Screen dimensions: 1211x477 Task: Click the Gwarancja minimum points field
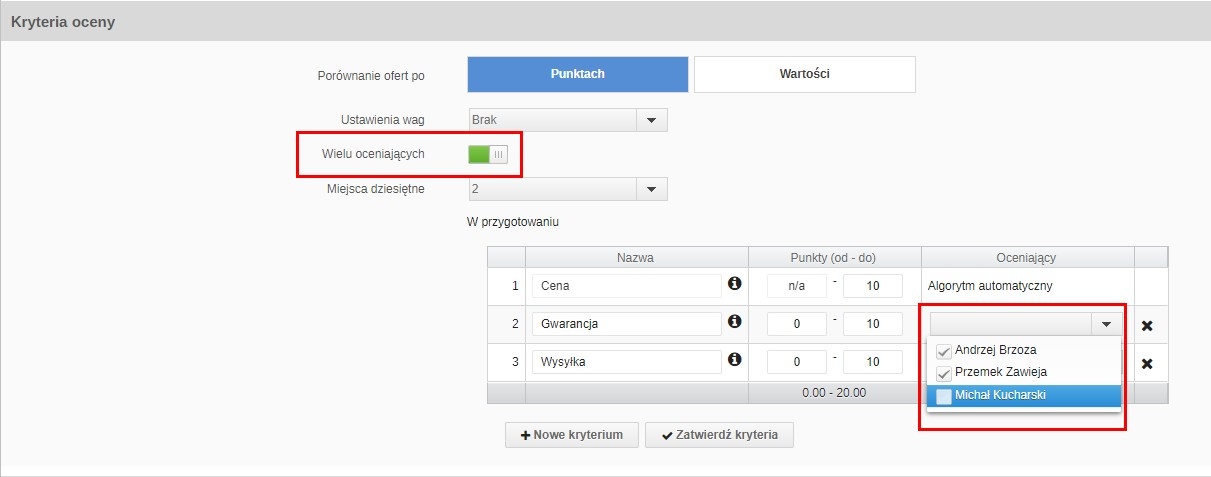(x=796, y=324)
